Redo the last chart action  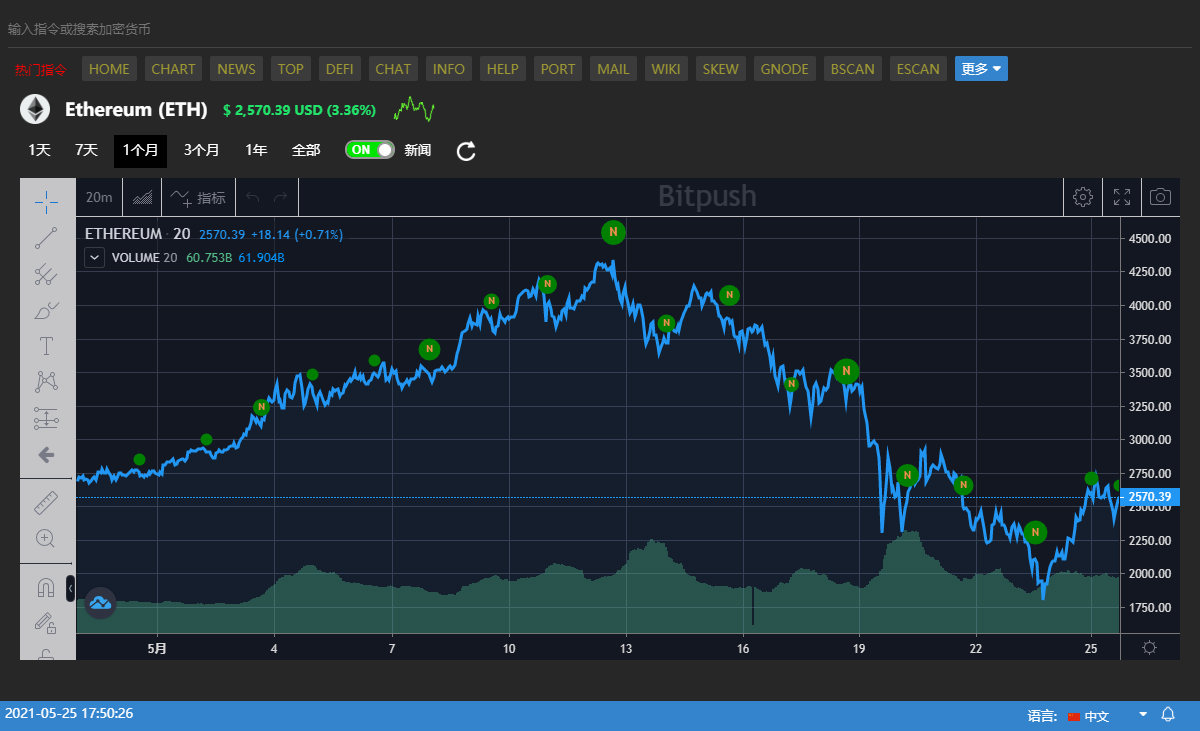pos(281,198)
